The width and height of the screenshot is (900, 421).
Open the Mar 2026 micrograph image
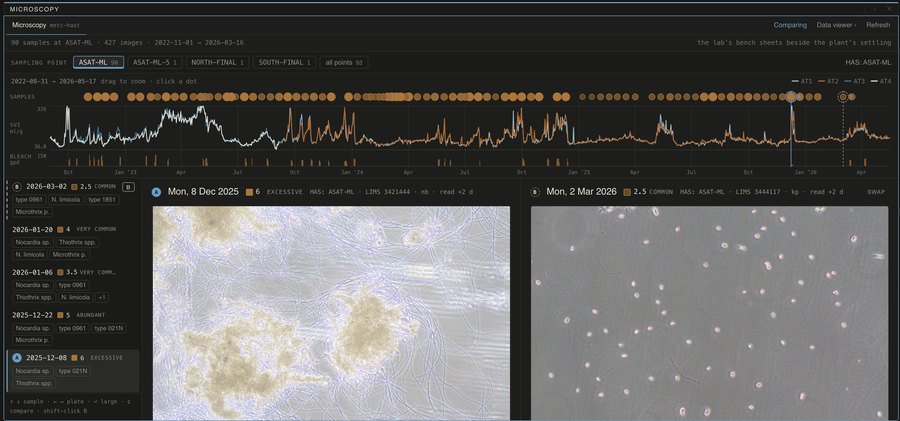tap(709, 313)
